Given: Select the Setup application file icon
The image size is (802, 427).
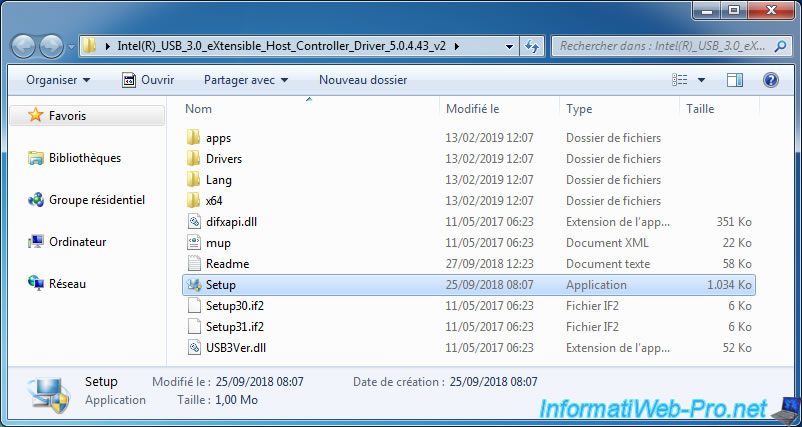Looking at the screenshot, I should (194, 285).
